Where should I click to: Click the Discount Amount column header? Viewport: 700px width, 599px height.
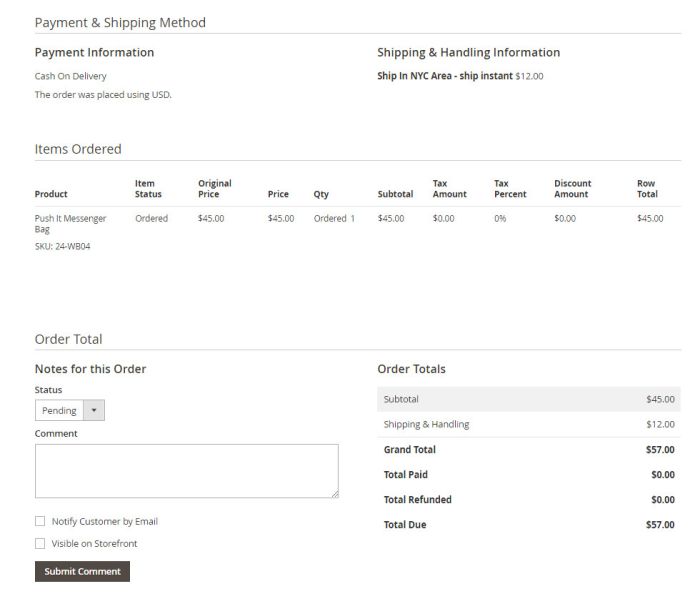pyautogui.click(x=573, y=188)
